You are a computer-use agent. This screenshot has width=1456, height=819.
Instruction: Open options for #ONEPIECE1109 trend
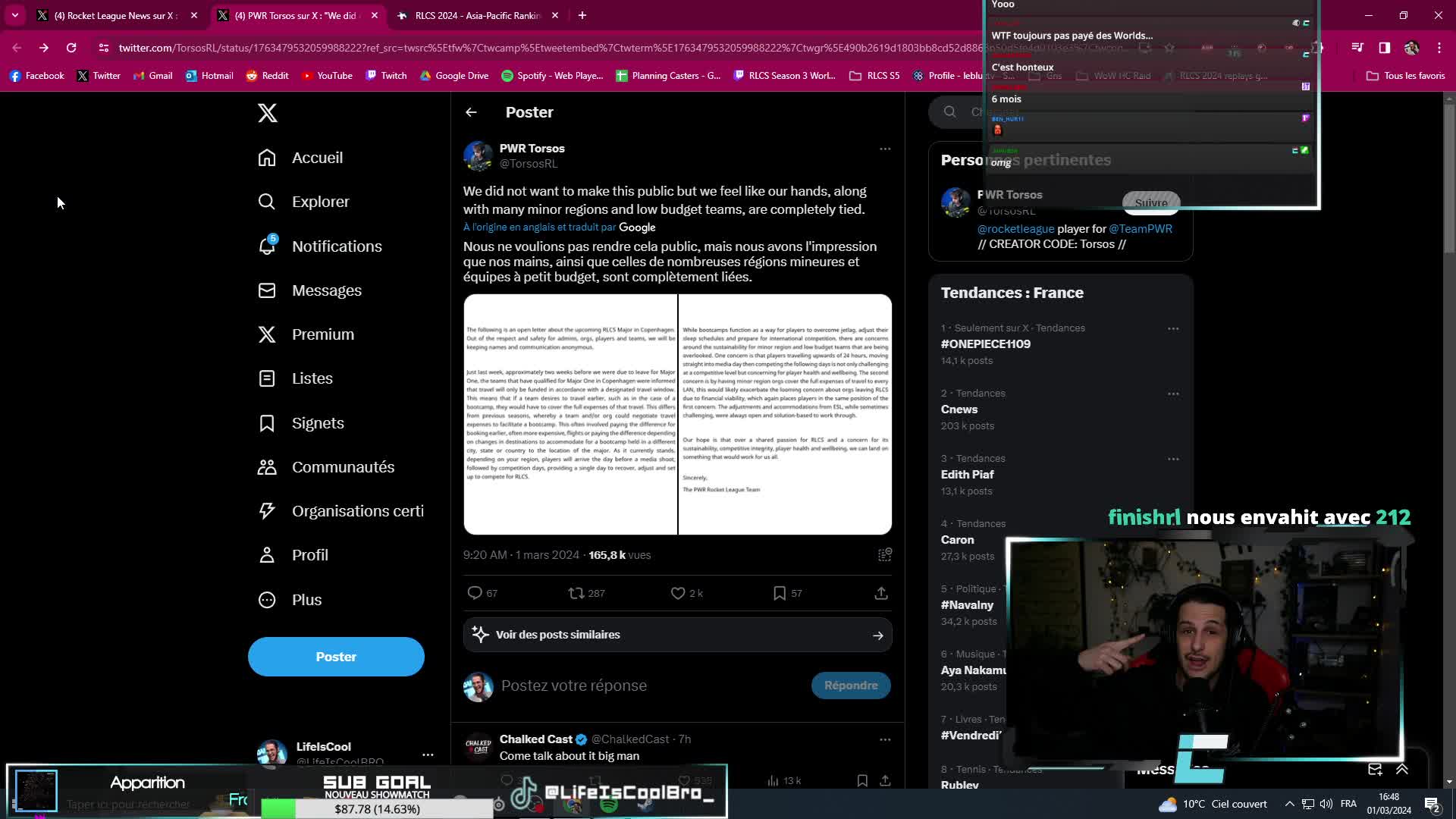point(1173,329)
